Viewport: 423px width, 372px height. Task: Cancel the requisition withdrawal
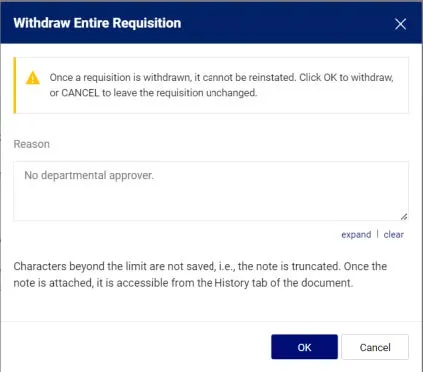(375, 347)
